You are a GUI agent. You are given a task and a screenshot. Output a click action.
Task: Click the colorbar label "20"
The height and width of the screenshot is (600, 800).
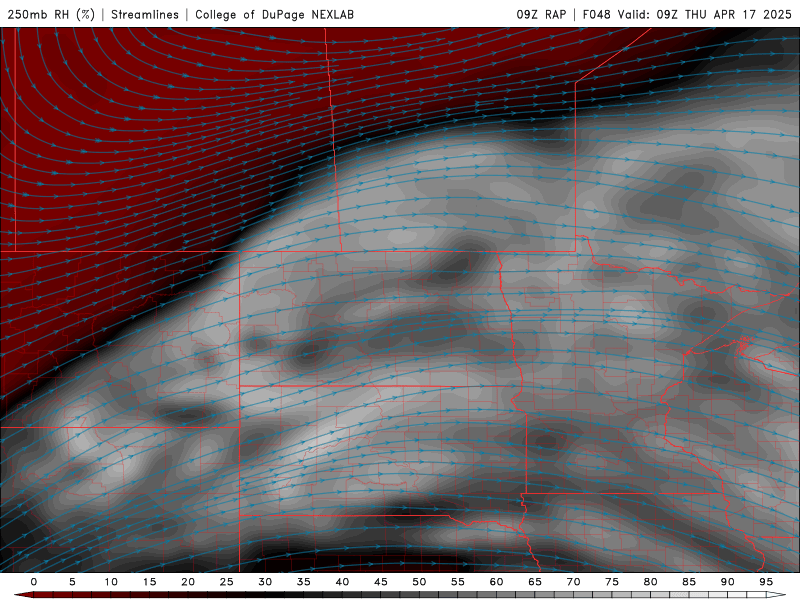click(188, 582)
